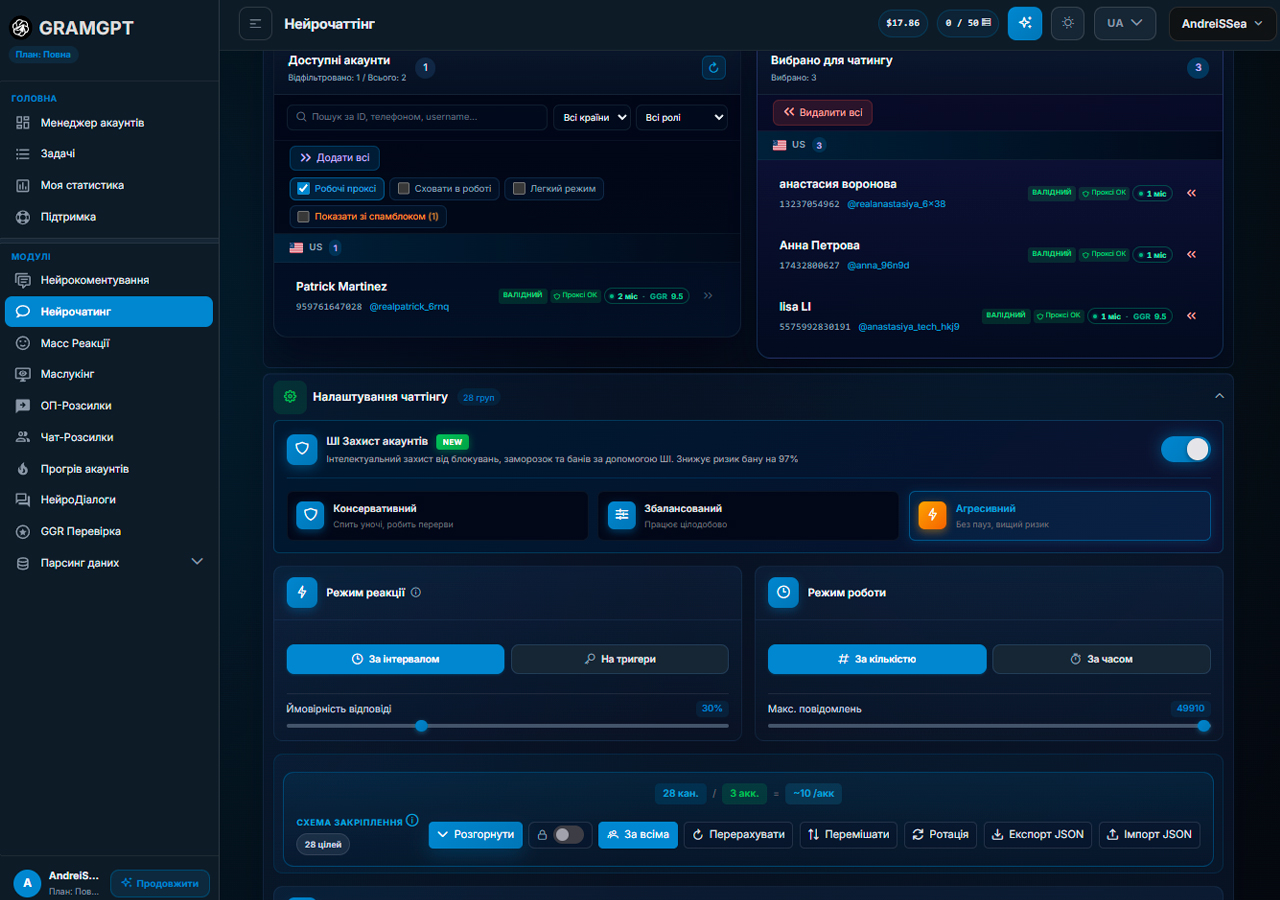Open ОП-Розсилки module

[x=109, y=406]
